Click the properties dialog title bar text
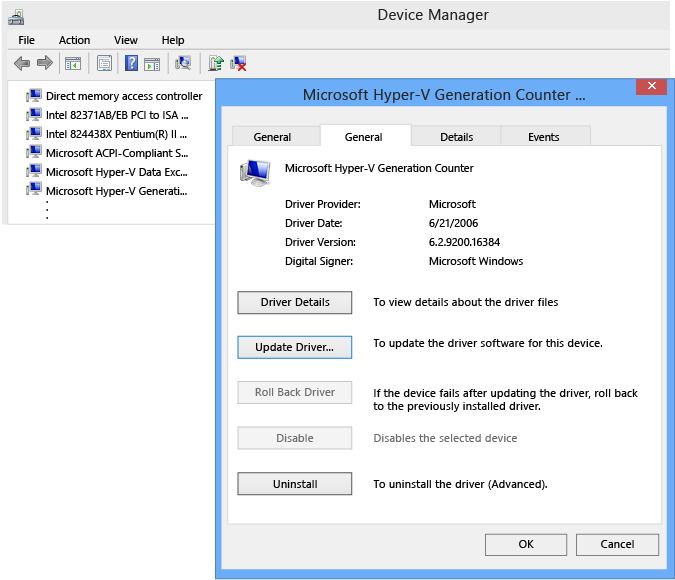Image resolution: width=675 pixels, height=580 pixels. [444, 95]
